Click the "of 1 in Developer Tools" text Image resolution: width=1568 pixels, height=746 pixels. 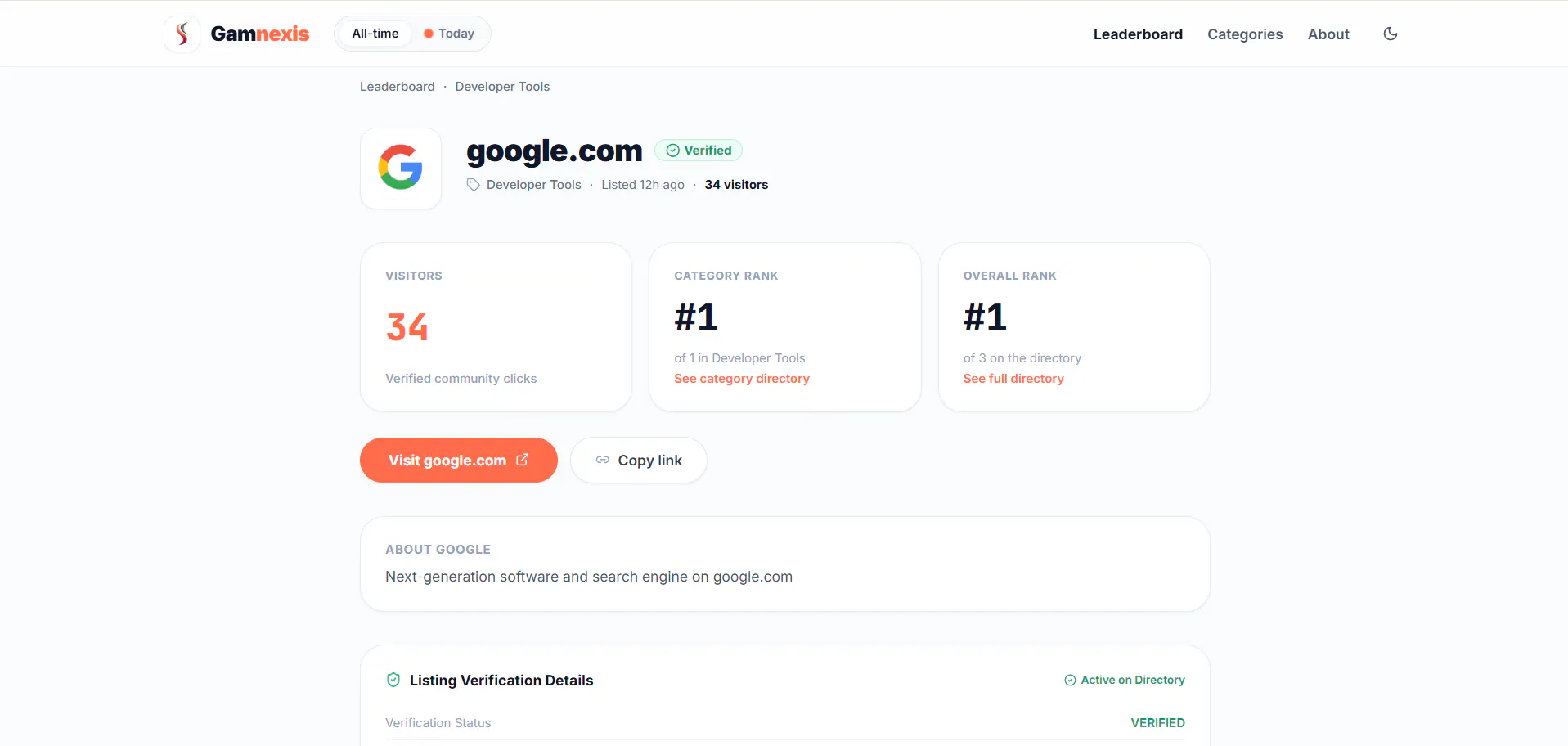coord(739,358)
